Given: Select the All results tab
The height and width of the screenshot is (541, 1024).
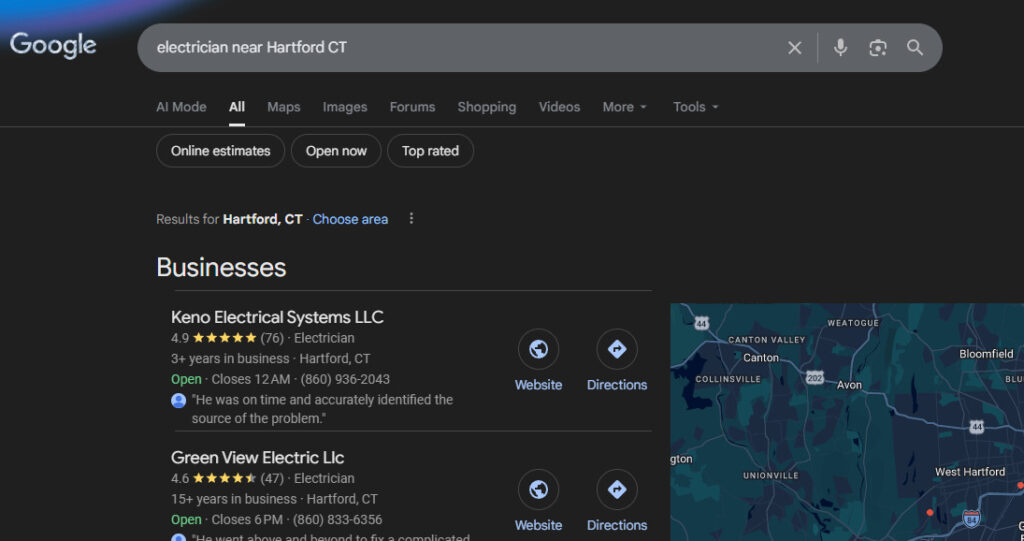Looking at the screenshot, I should pos(236,107).
